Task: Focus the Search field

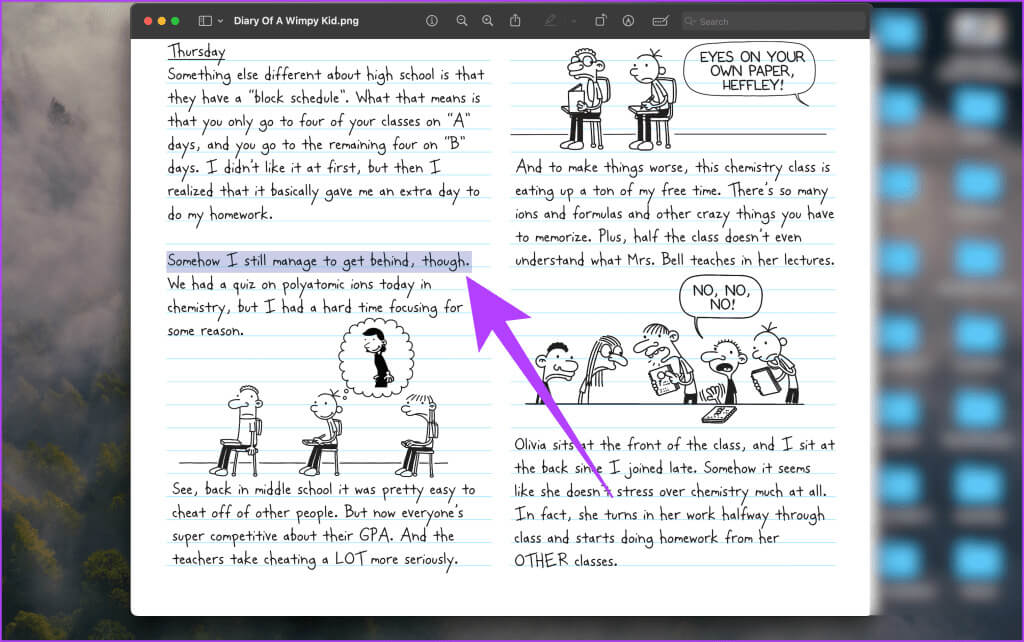Action: 773,22
